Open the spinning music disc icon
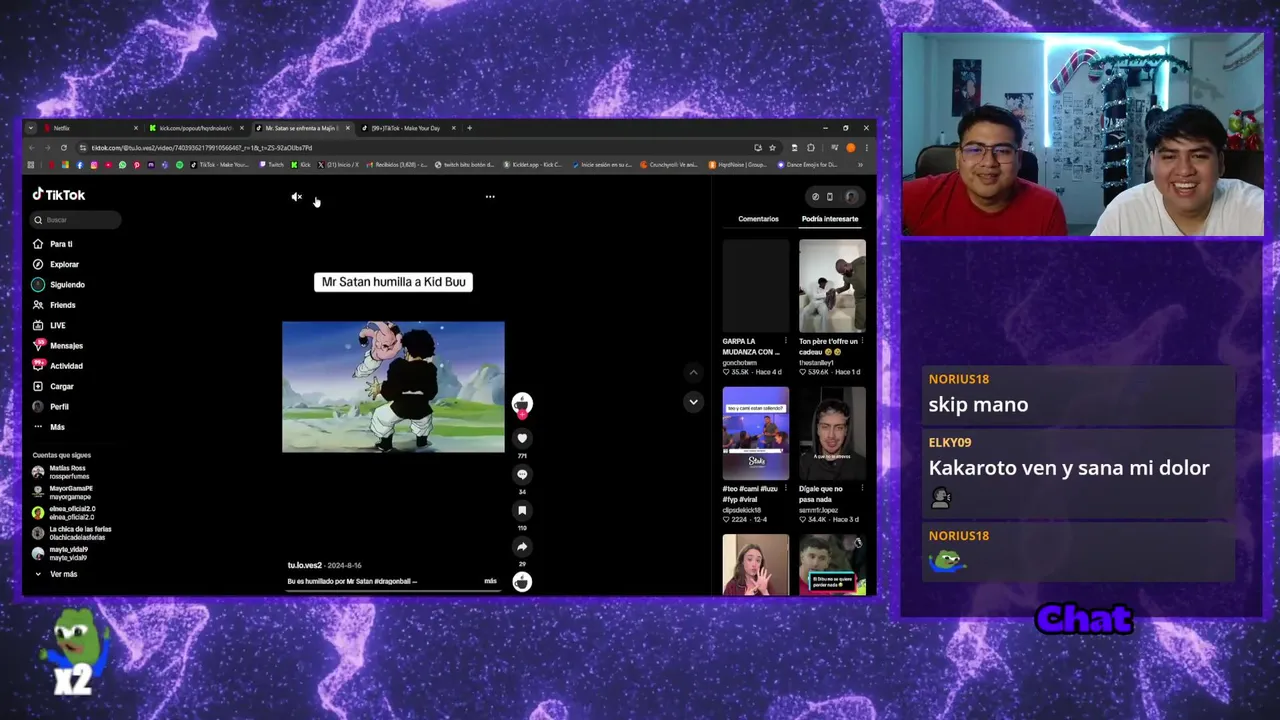Image resolution: width=1280 pixels, height=720 pixels. (522, 582)
